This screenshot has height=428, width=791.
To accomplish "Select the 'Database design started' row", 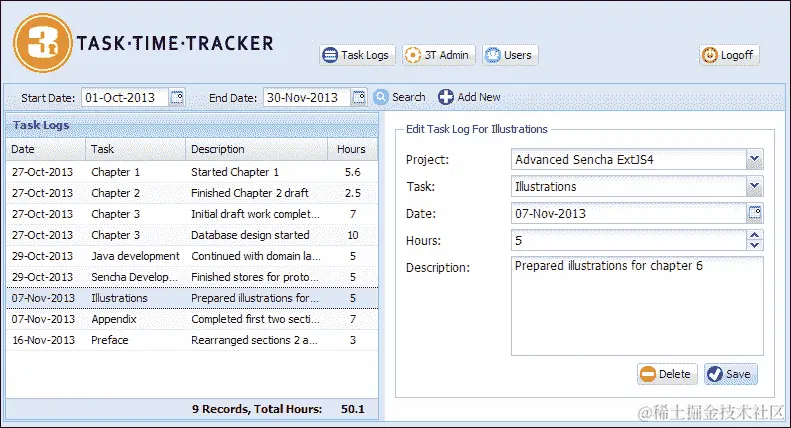I will click(x=192, y=235).
